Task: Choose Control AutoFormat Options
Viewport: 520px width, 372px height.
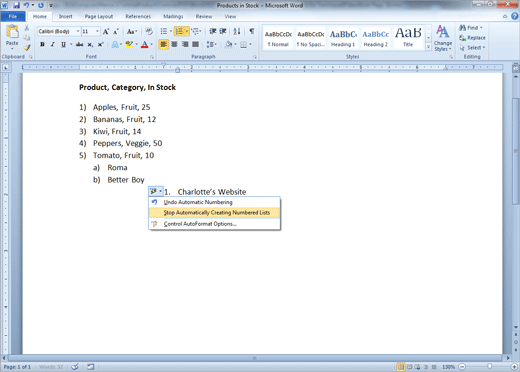Action: point(214,224)
